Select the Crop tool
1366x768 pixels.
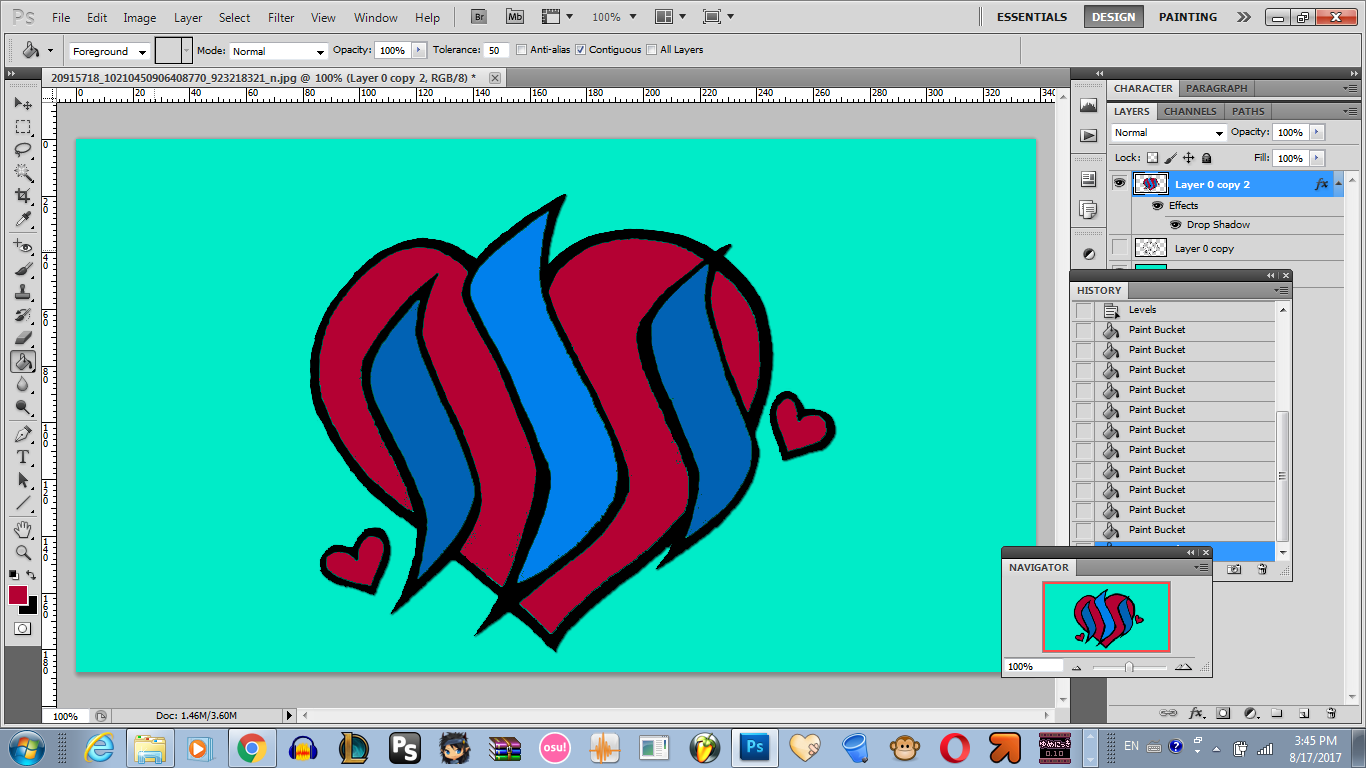coord(23,196)
